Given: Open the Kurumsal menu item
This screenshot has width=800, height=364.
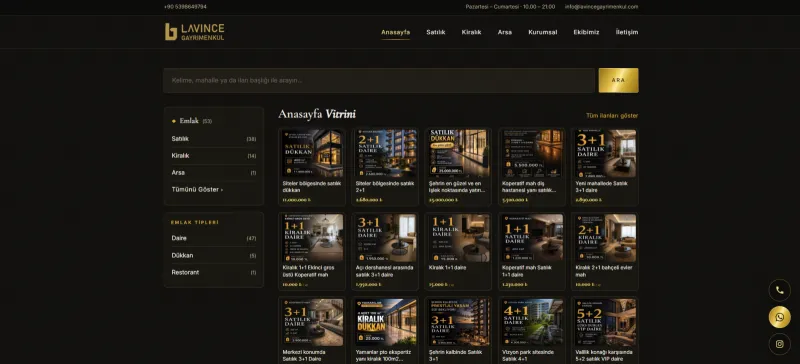Looking at the screenshot, I should (x=542, y=32).
